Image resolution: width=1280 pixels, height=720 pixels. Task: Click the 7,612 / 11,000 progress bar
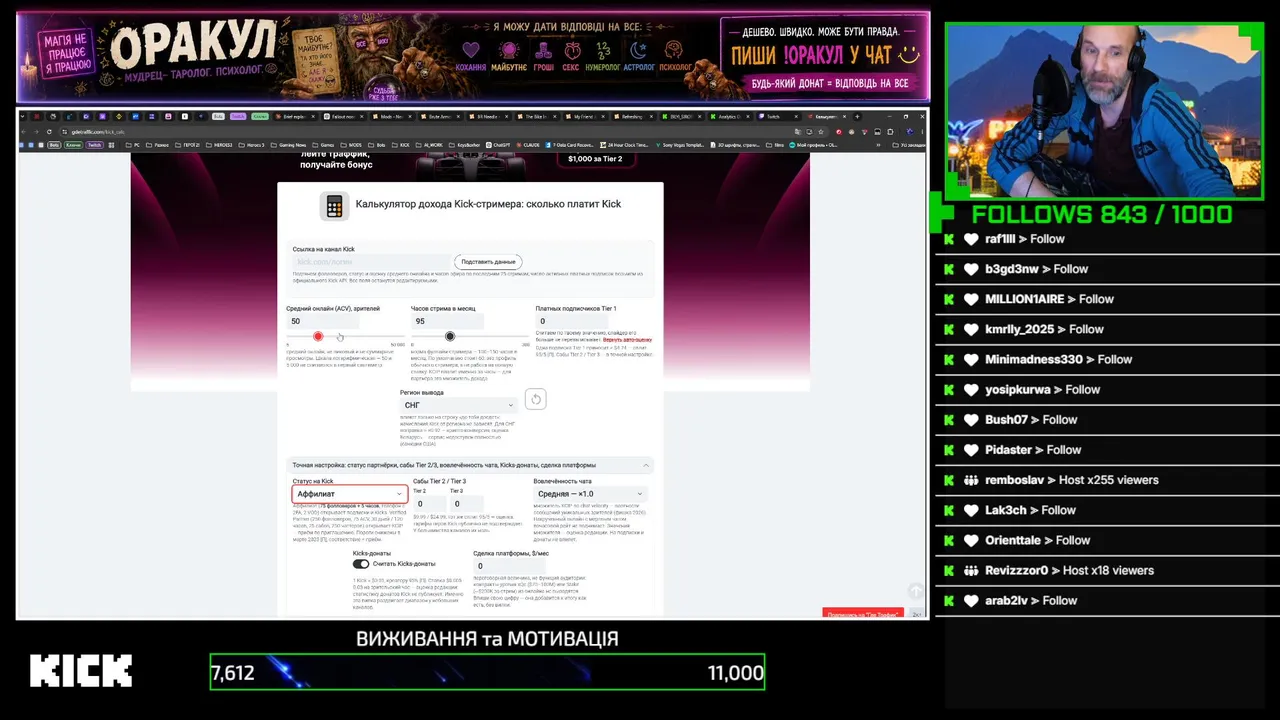(x=487, y=672)
